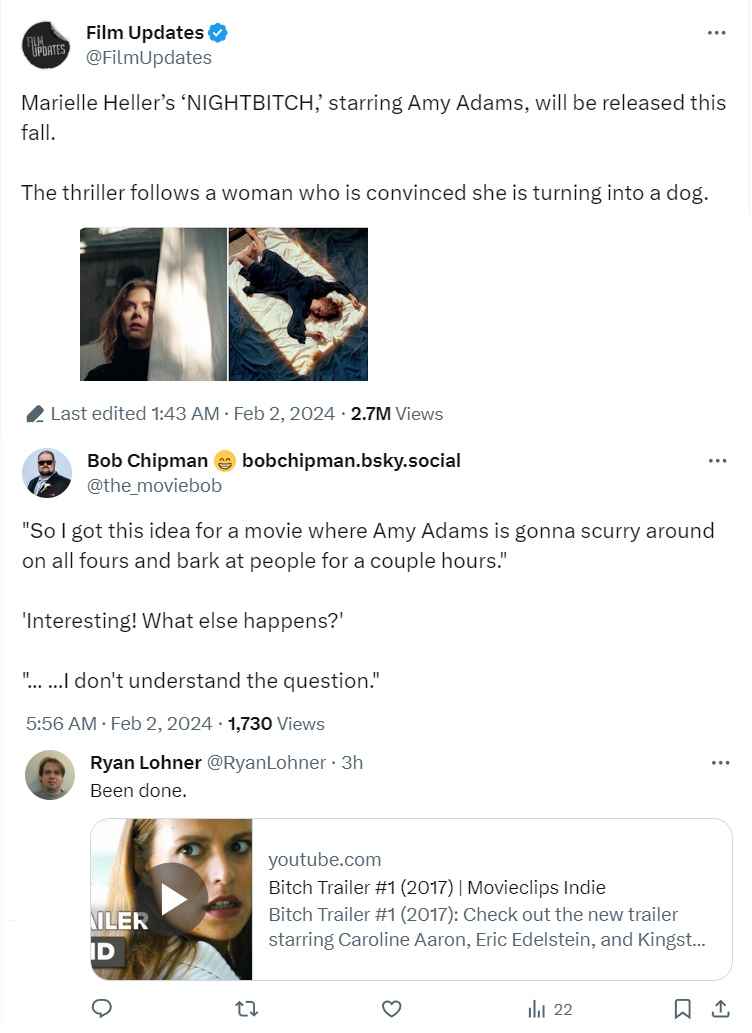Repost Ryan Lohner's reply
Image resolution: width=752 pixels, height=1033 pixels.
(246, 1008)
